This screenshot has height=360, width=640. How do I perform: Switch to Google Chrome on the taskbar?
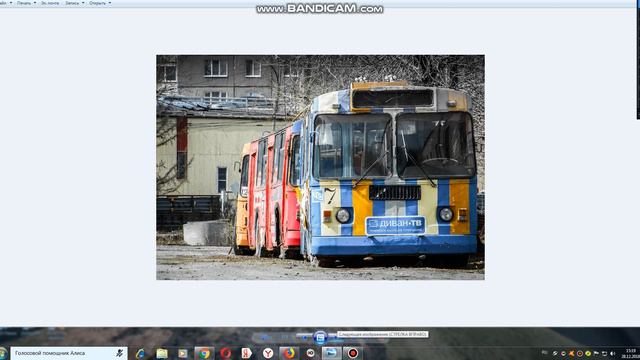click(x=204, y=353)
